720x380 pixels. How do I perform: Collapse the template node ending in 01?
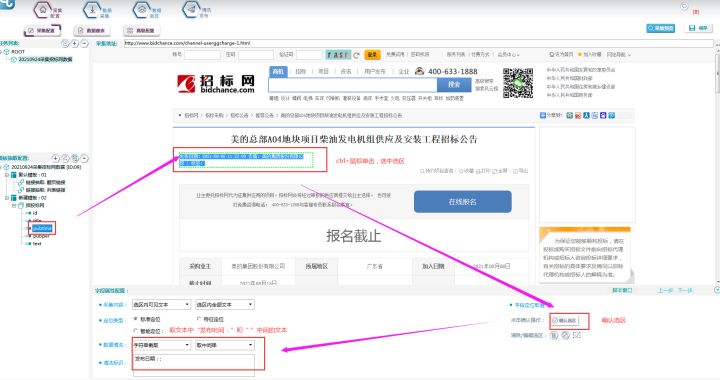pos(7,175)
